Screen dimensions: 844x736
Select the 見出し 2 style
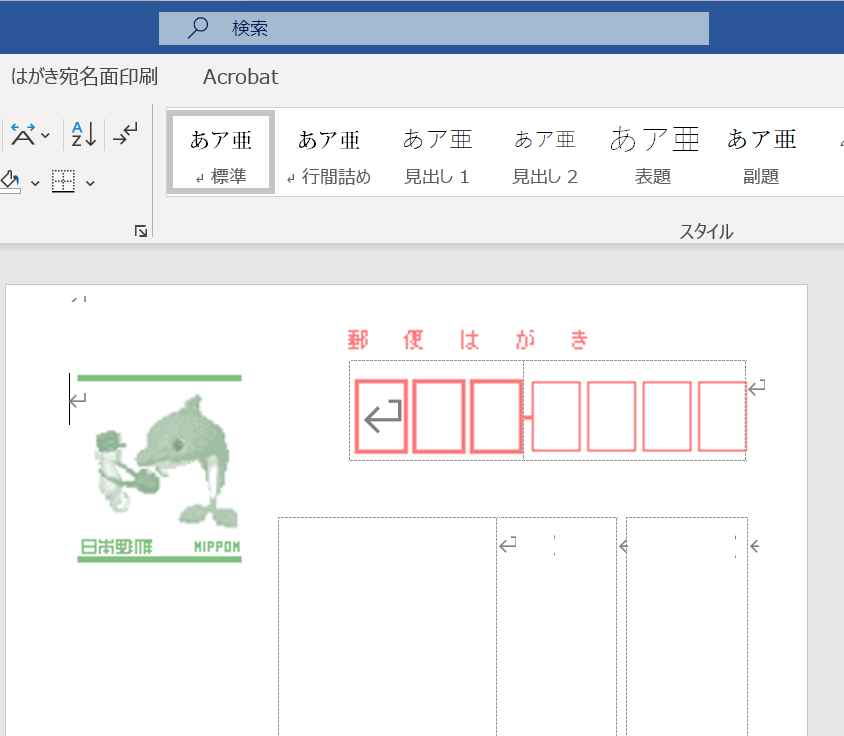[x=545, y=152]
